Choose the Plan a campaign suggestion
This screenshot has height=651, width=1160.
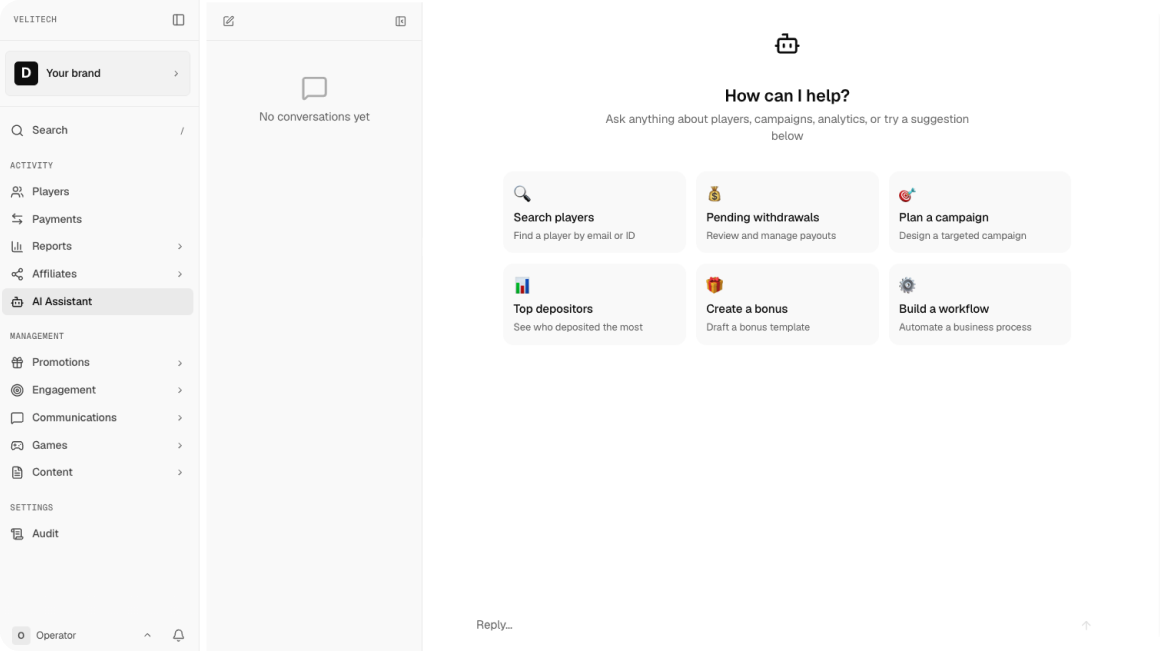point(979,212)
